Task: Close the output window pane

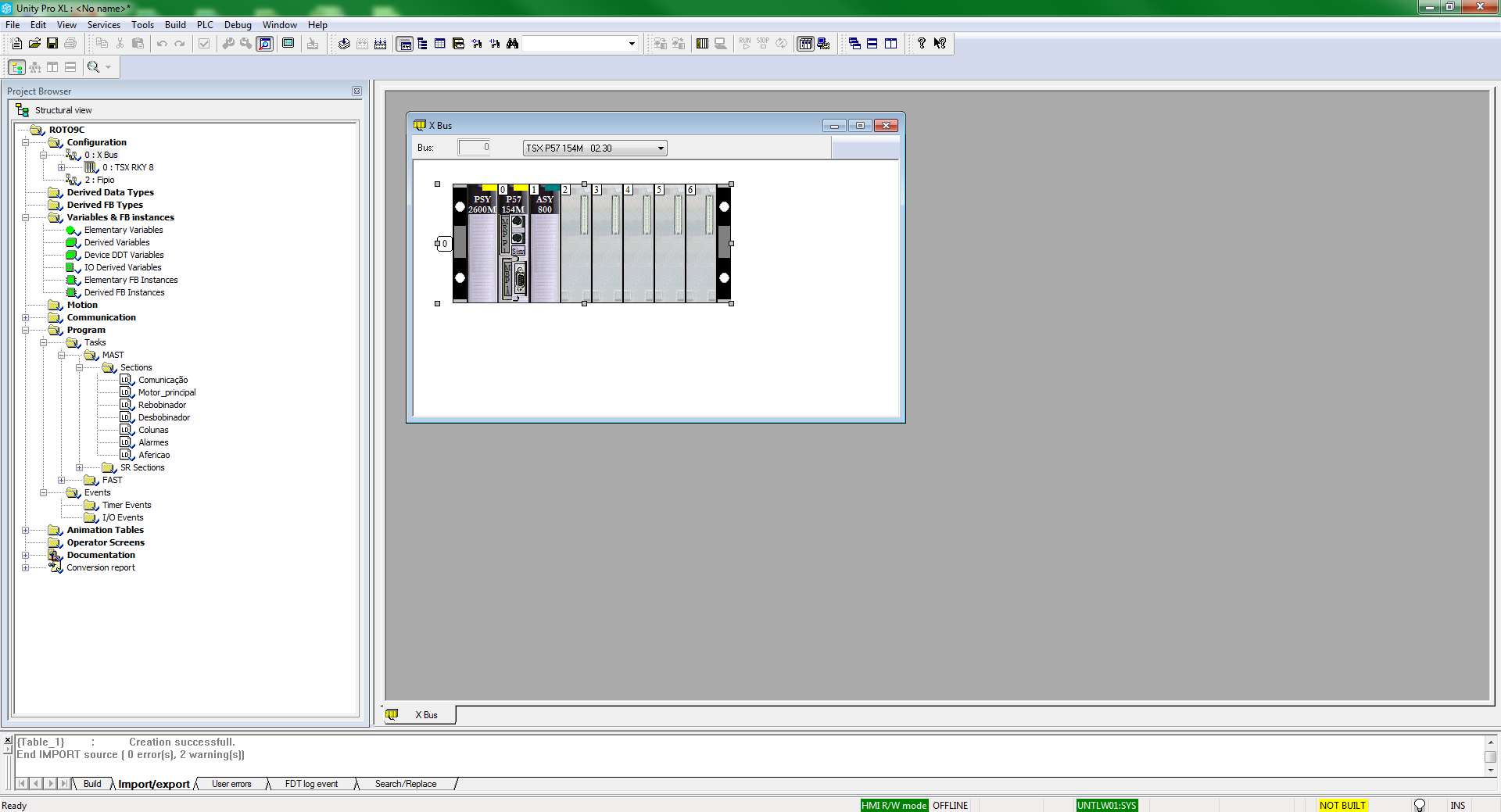Action: click(x=8, y=739)
